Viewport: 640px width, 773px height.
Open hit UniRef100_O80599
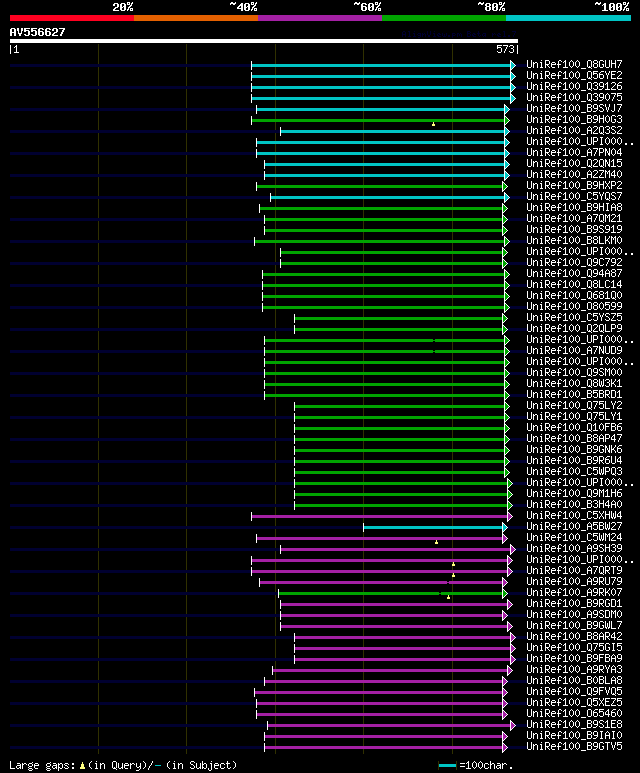574,306
